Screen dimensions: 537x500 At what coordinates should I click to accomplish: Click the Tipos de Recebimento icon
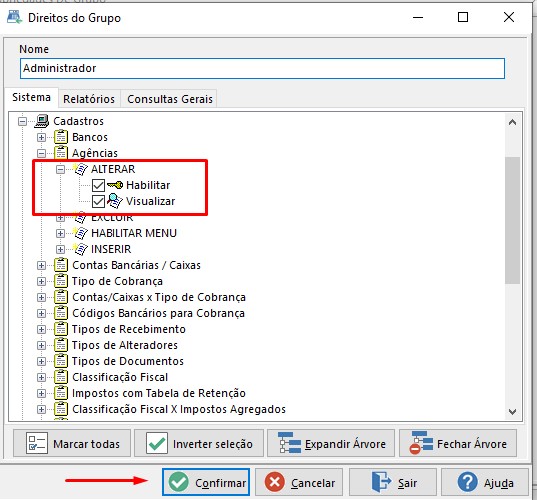click(61, 329)
